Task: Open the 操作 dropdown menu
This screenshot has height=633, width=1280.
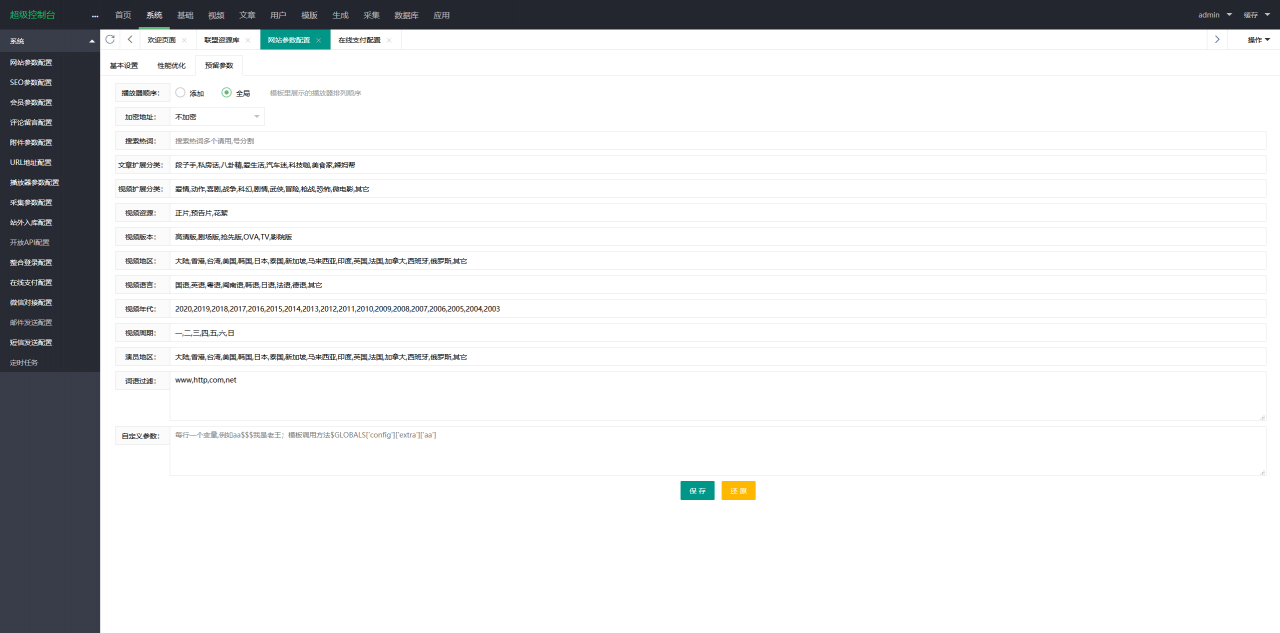Action: pyautogui.click(x=1258, y=40)
